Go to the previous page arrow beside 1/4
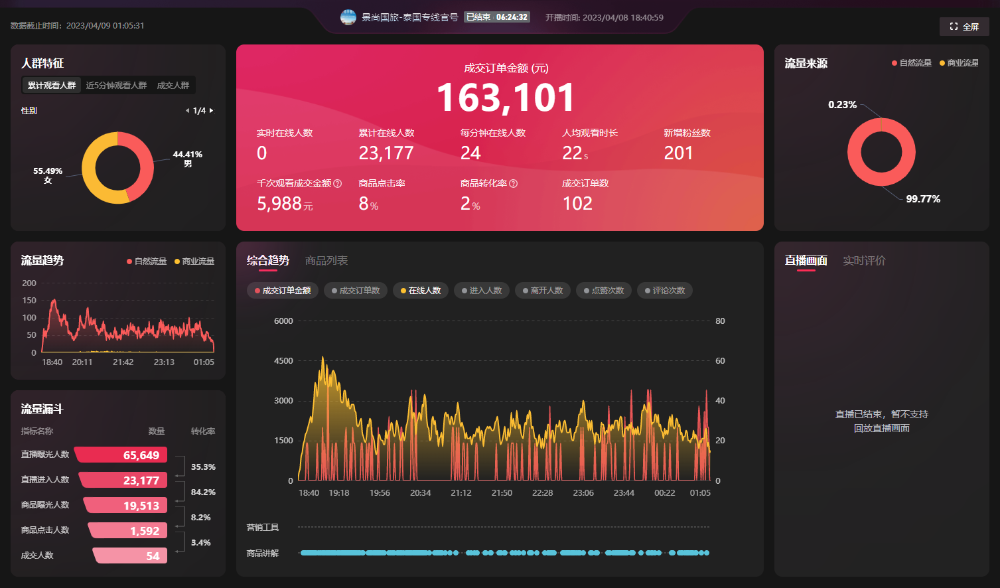The height and width of the screenshot is (588, 1000). (187, 111)
